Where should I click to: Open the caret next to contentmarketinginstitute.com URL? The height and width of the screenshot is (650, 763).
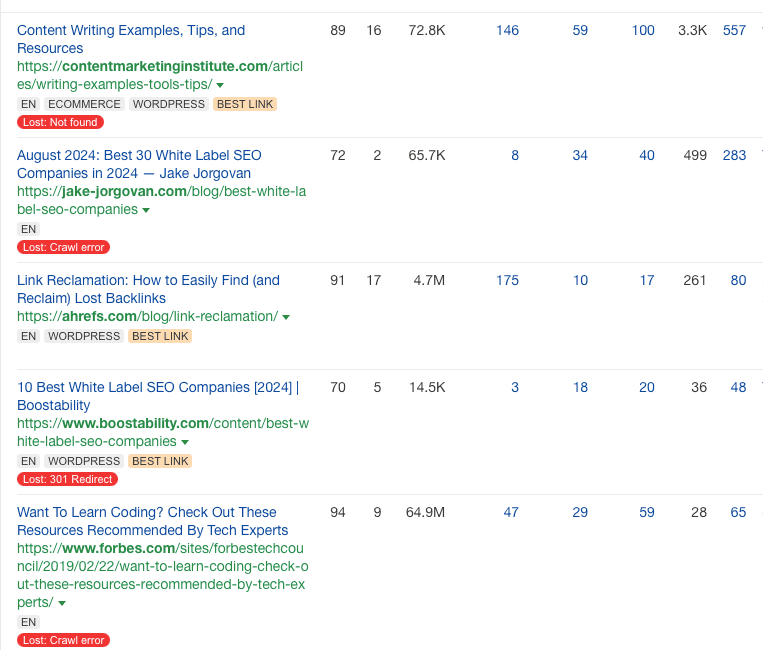pos(220,86)
